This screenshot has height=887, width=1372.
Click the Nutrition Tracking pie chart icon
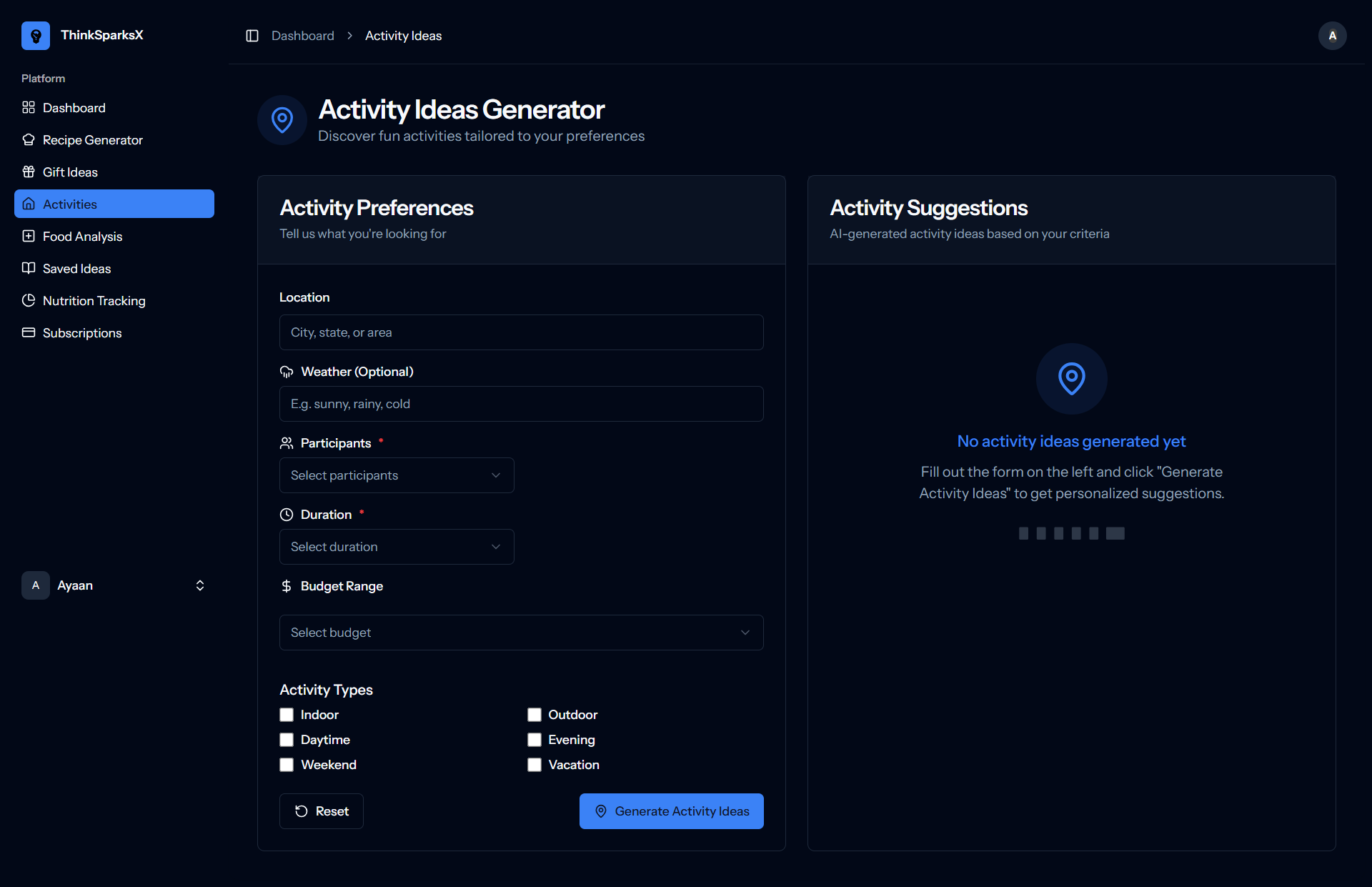click(x=29, y=301)
